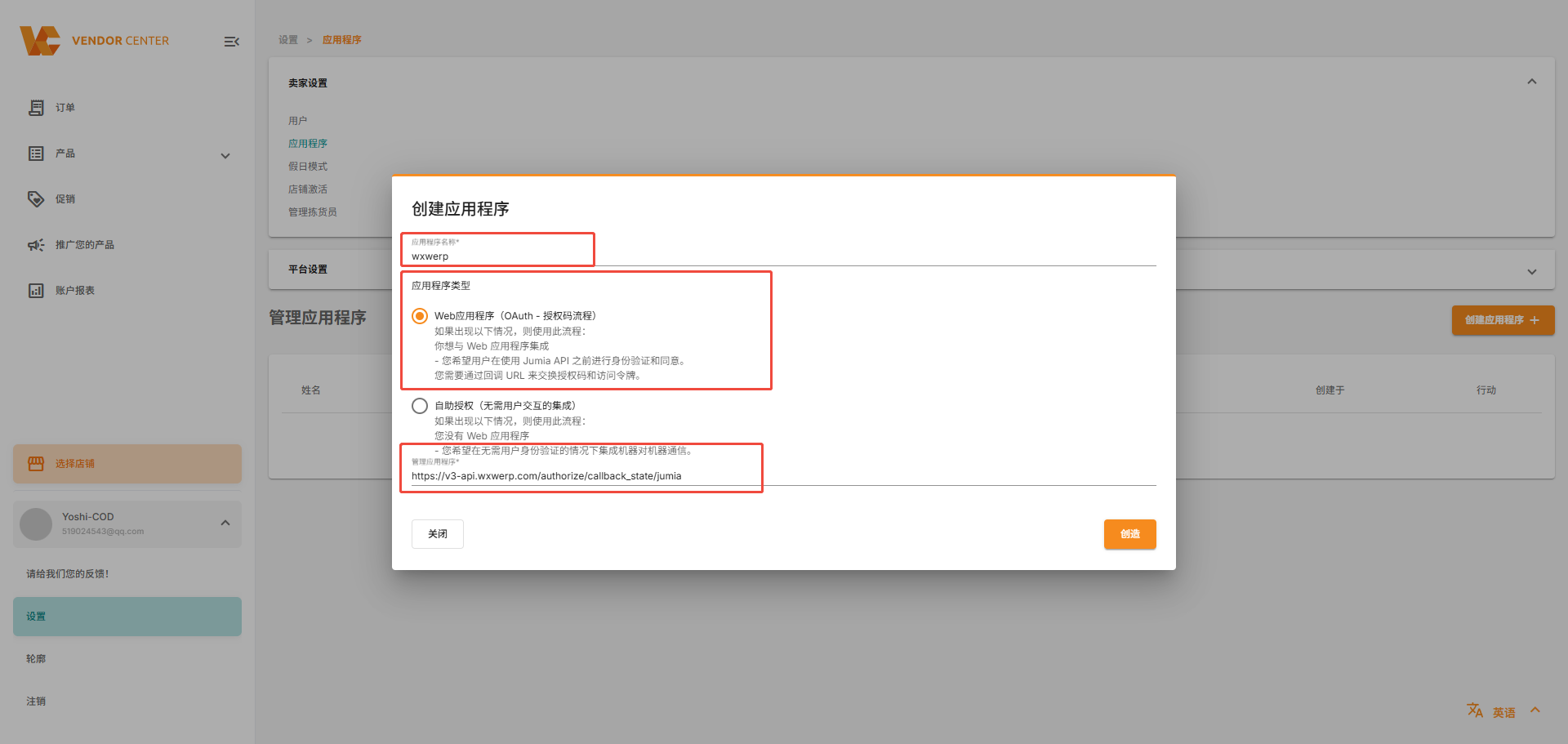Click the promotions tag icon
This screenshot has height=744, width=1568.
36,199
